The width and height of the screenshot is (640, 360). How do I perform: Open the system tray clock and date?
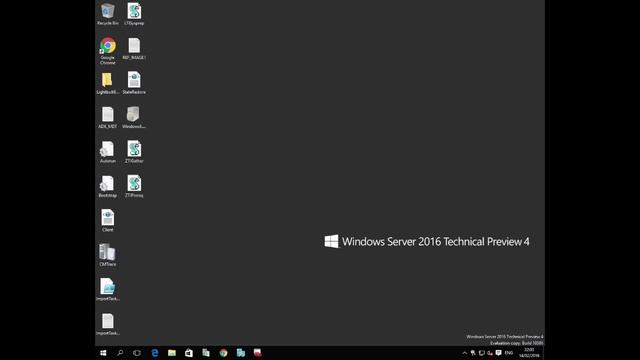(x=529, y=353)
